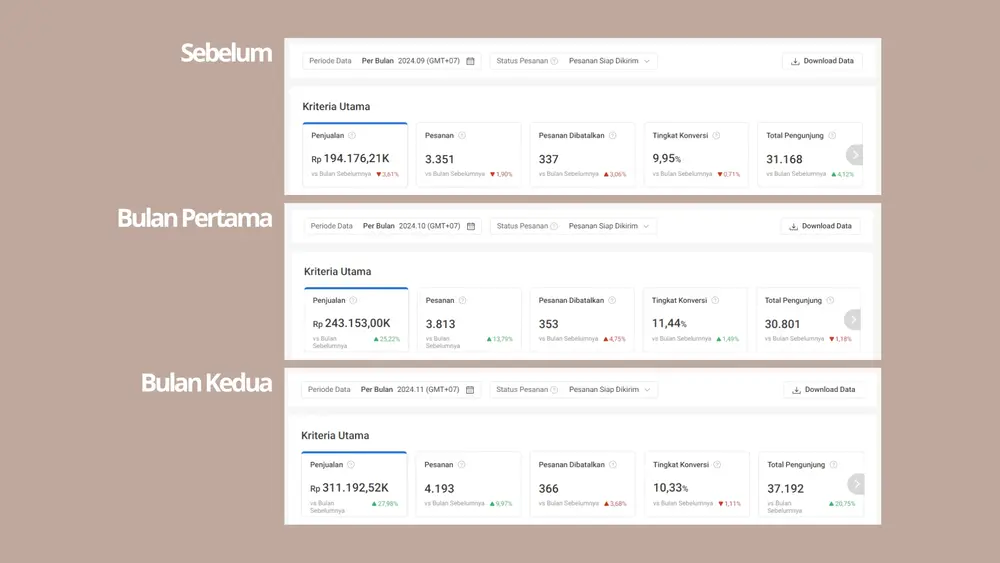Click help icon next to Status Pesanan in 2024.10 panel
The height and width of the screenshot is (563, 1000).
point(555,226)
